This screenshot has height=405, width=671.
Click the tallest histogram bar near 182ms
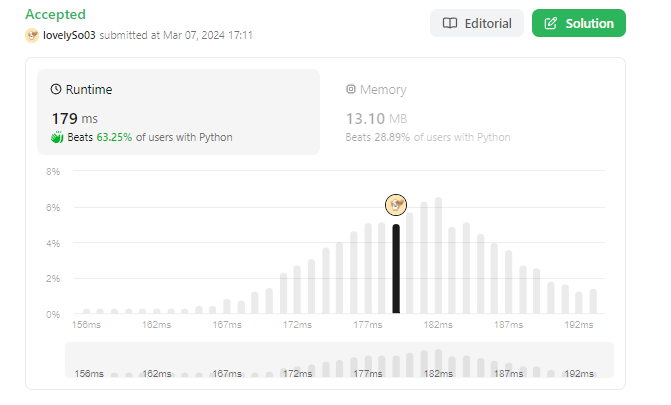tap(438, 256)
